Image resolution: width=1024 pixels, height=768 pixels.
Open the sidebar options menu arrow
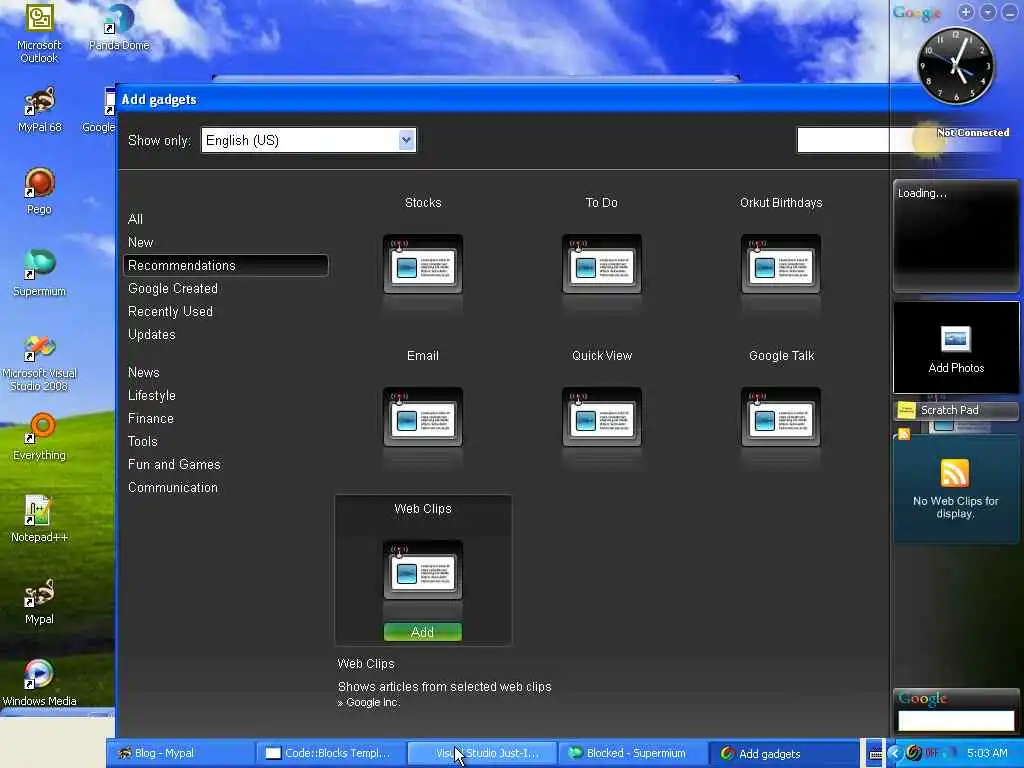pos(987,12)
